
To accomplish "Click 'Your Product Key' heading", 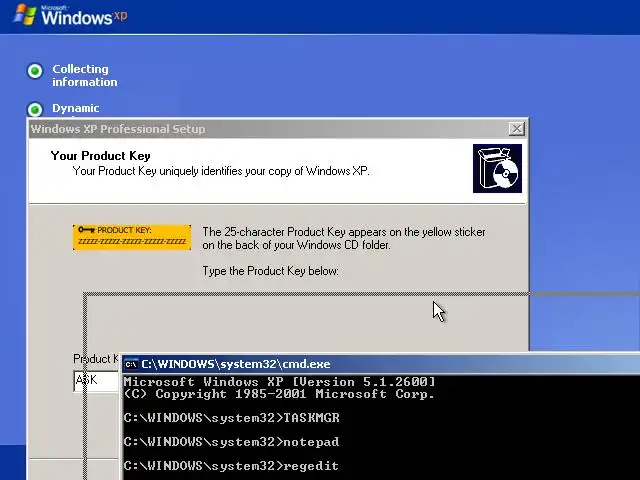I will [x=100, y=156].
